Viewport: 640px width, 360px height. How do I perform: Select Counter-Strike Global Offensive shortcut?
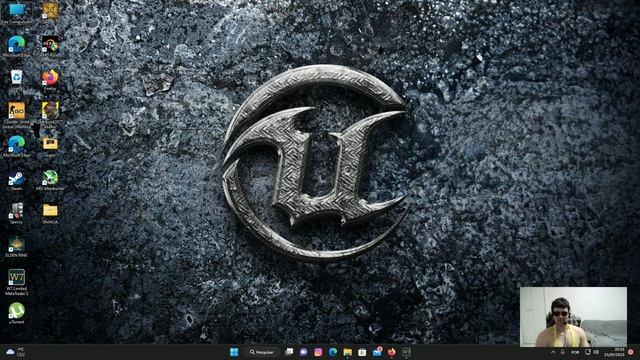[16, 116]
